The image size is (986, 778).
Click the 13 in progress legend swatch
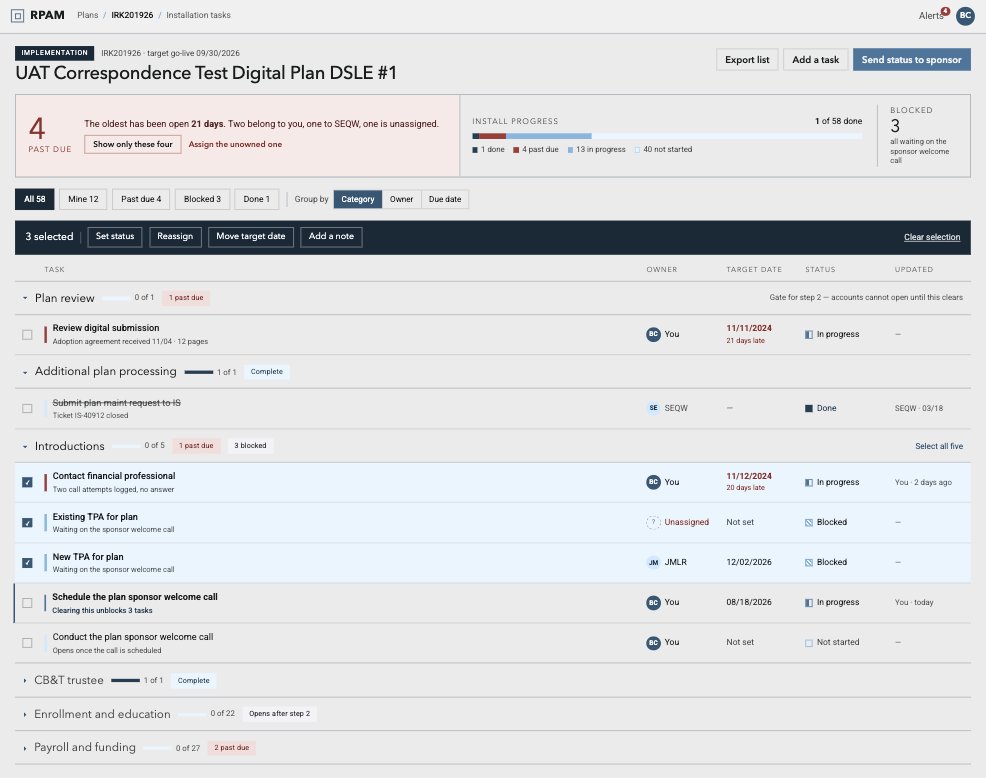pos(570,150)
